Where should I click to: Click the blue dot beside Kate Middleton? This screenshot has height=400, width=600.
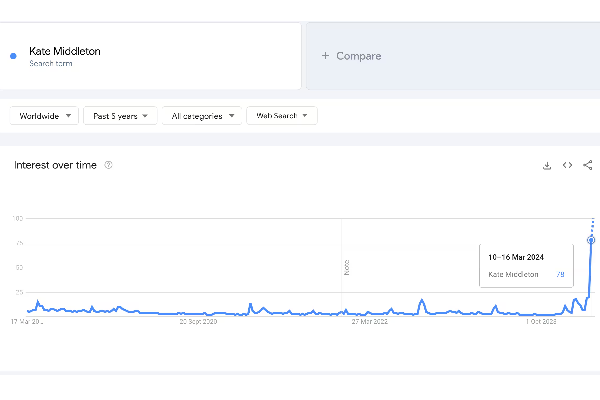12,56
